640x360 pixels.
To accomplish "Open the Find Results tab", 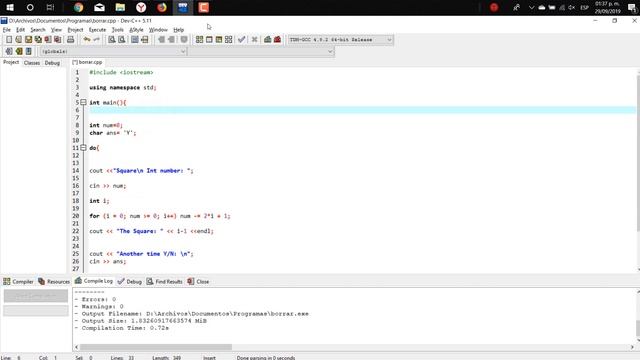I will [x=164, y=282].
